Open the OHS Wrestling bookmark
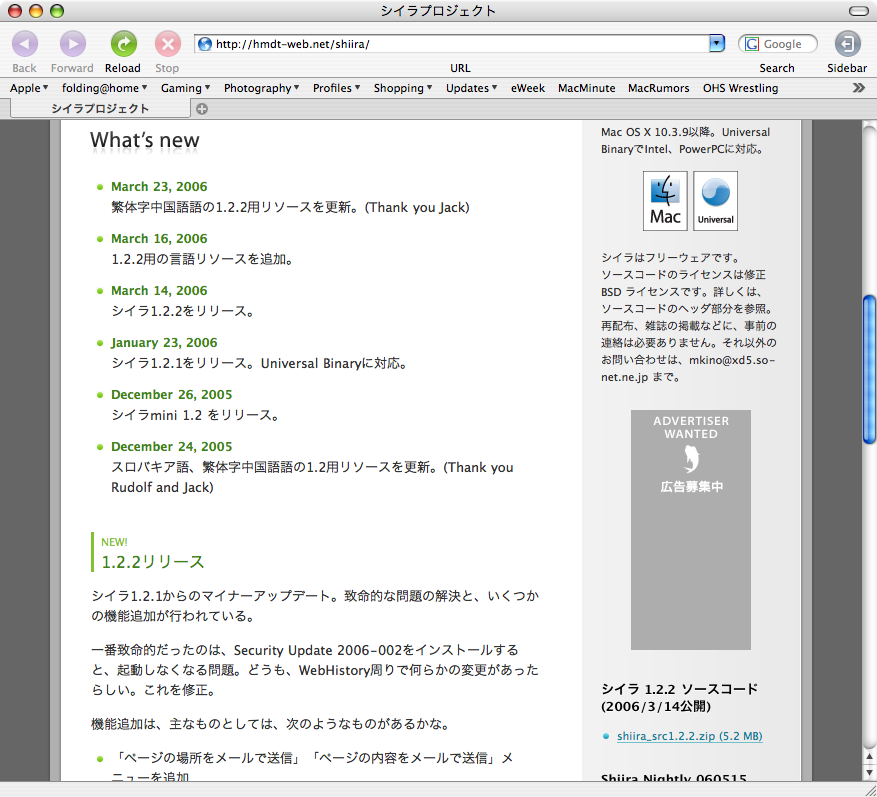 pos(740,88)
